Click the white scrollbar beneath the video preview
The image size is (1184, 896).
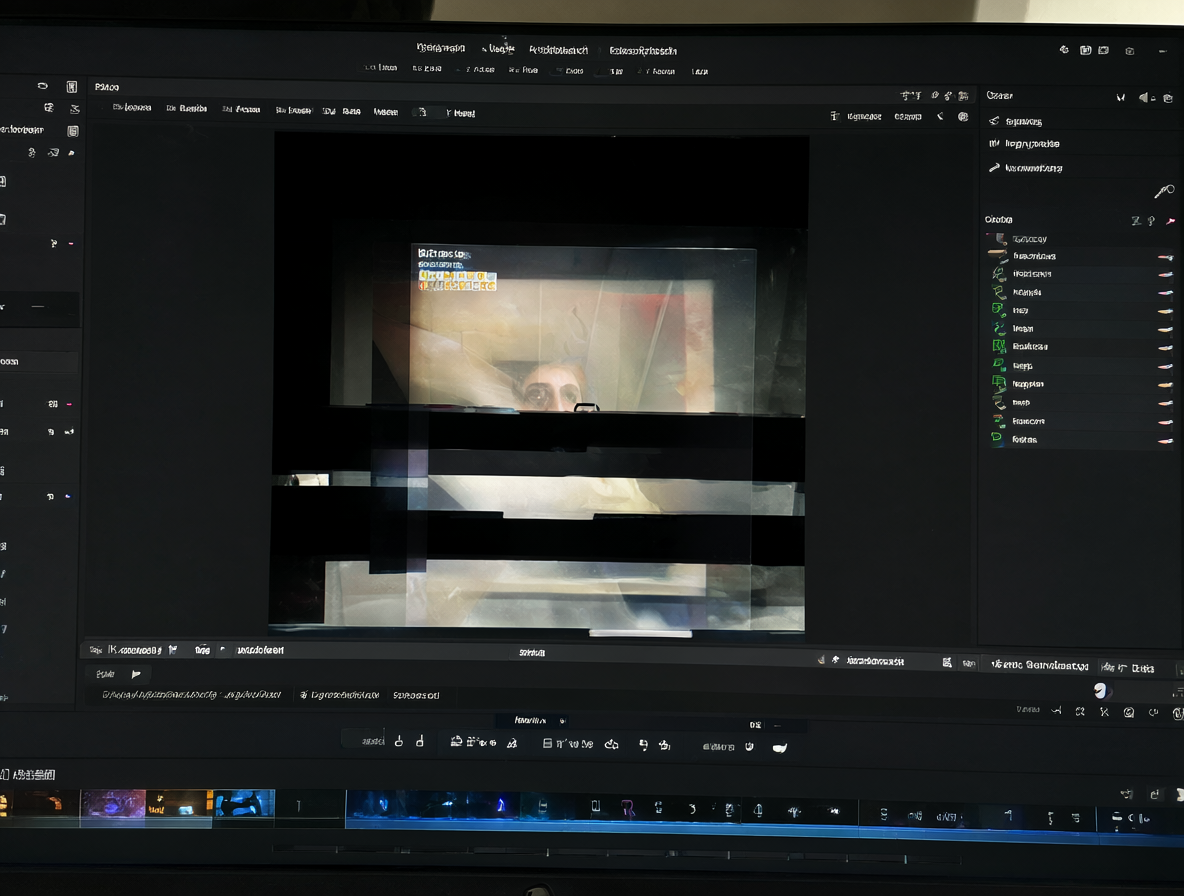(640, 633)
